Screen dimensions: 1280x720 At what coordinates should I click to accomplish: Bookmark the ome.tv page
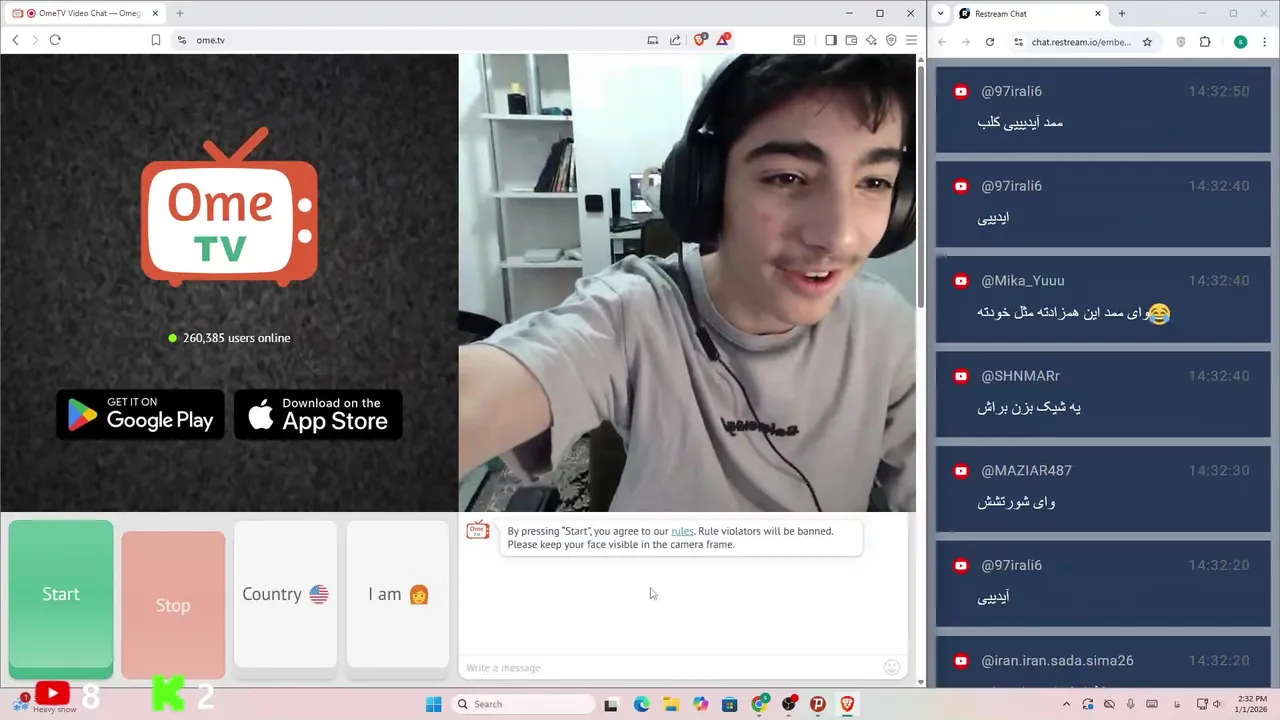coord(156,40)
